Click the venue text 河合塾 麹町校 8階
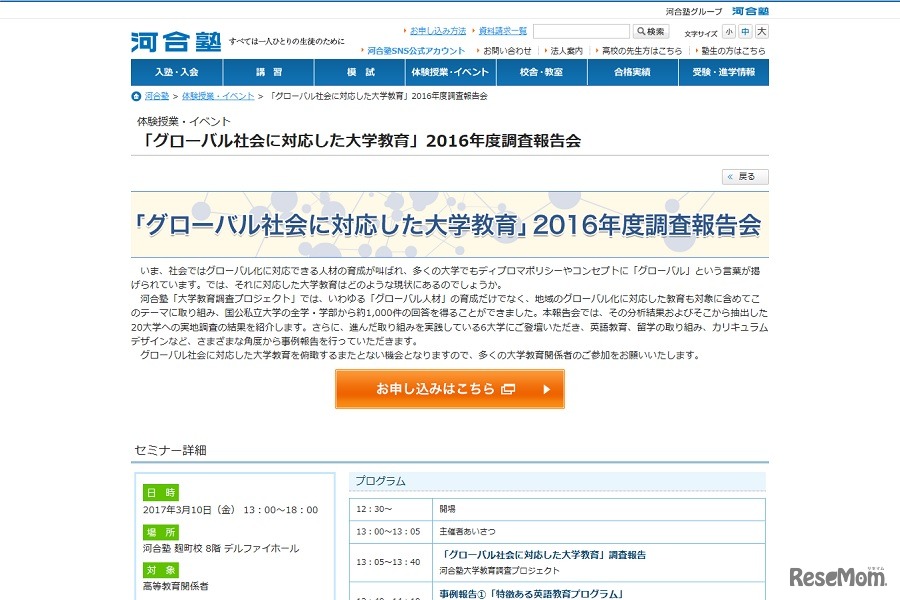The image size is (900, 600). [x=182, y=548]
